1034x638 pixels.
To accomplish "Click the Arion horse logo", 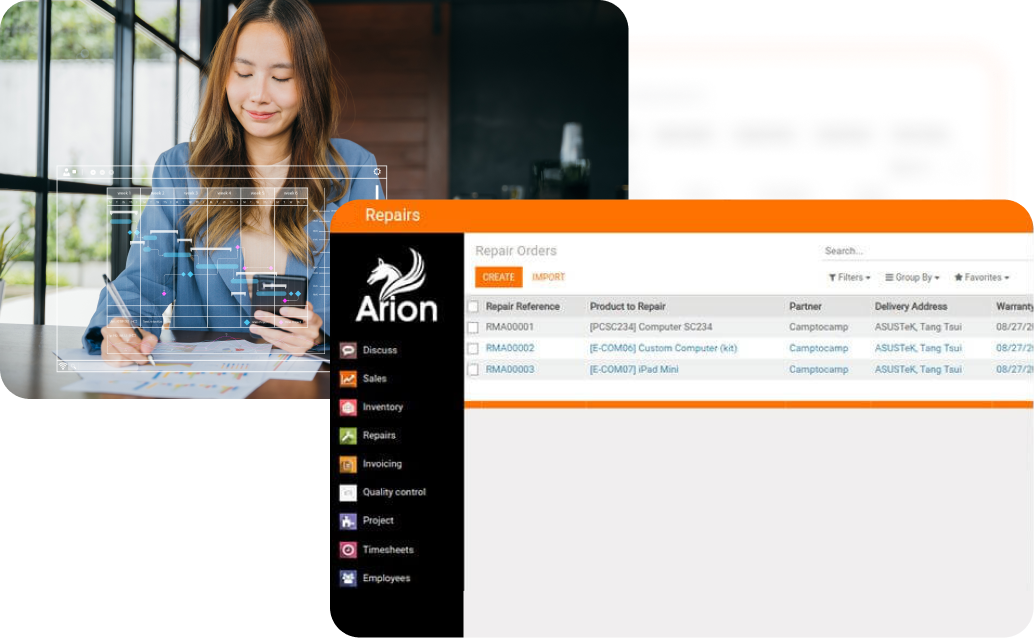I will tap(396, 286).
